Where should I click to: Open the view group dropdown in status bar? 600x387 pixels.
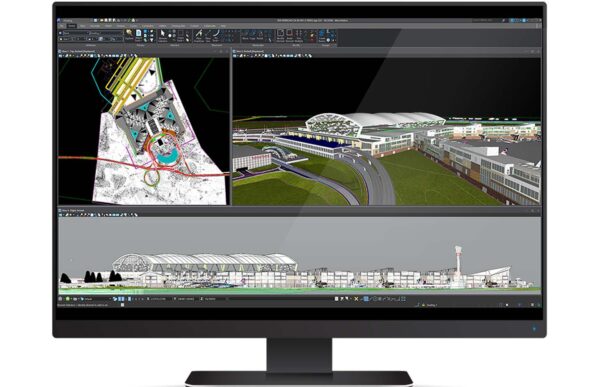[x=97, y=299]
